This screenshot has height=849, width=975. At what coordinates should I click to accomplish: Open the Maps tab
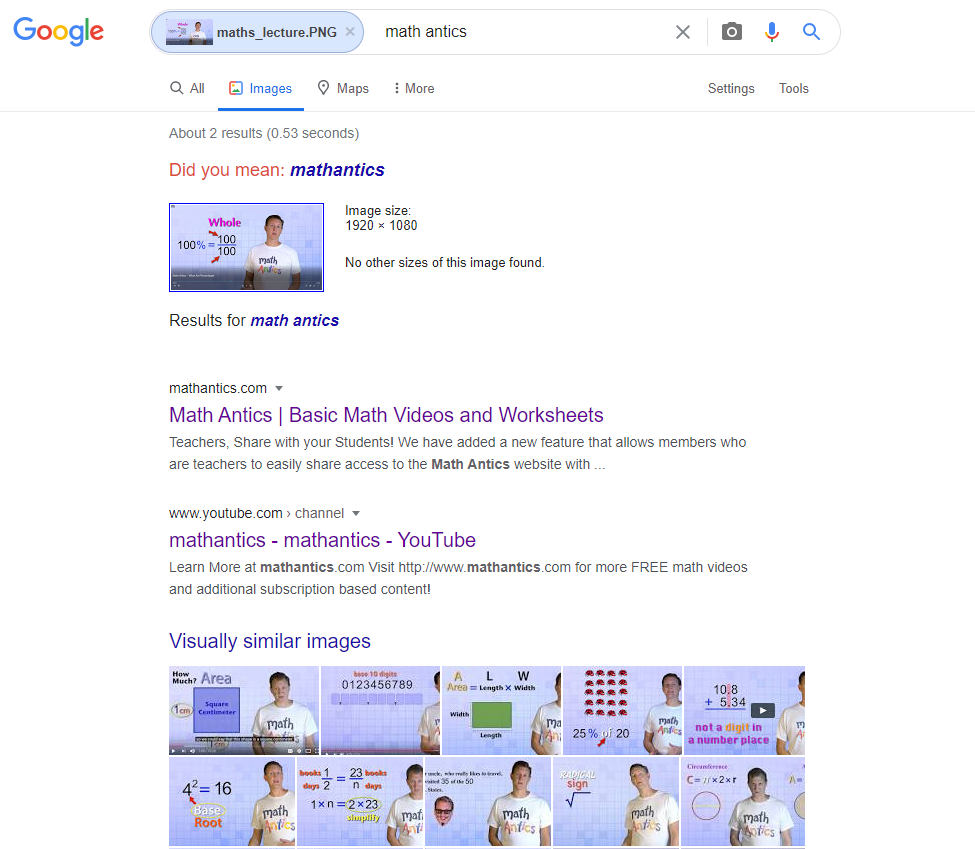(343, 88)
